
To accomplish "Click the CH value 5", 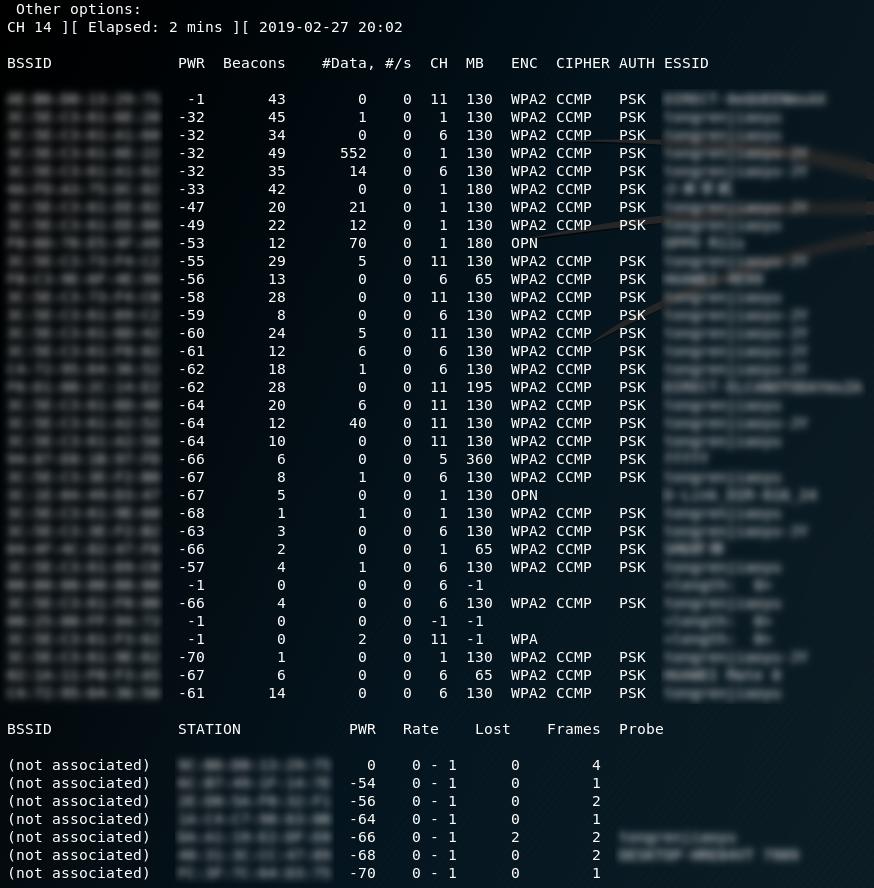I will (x=443, y=460).
